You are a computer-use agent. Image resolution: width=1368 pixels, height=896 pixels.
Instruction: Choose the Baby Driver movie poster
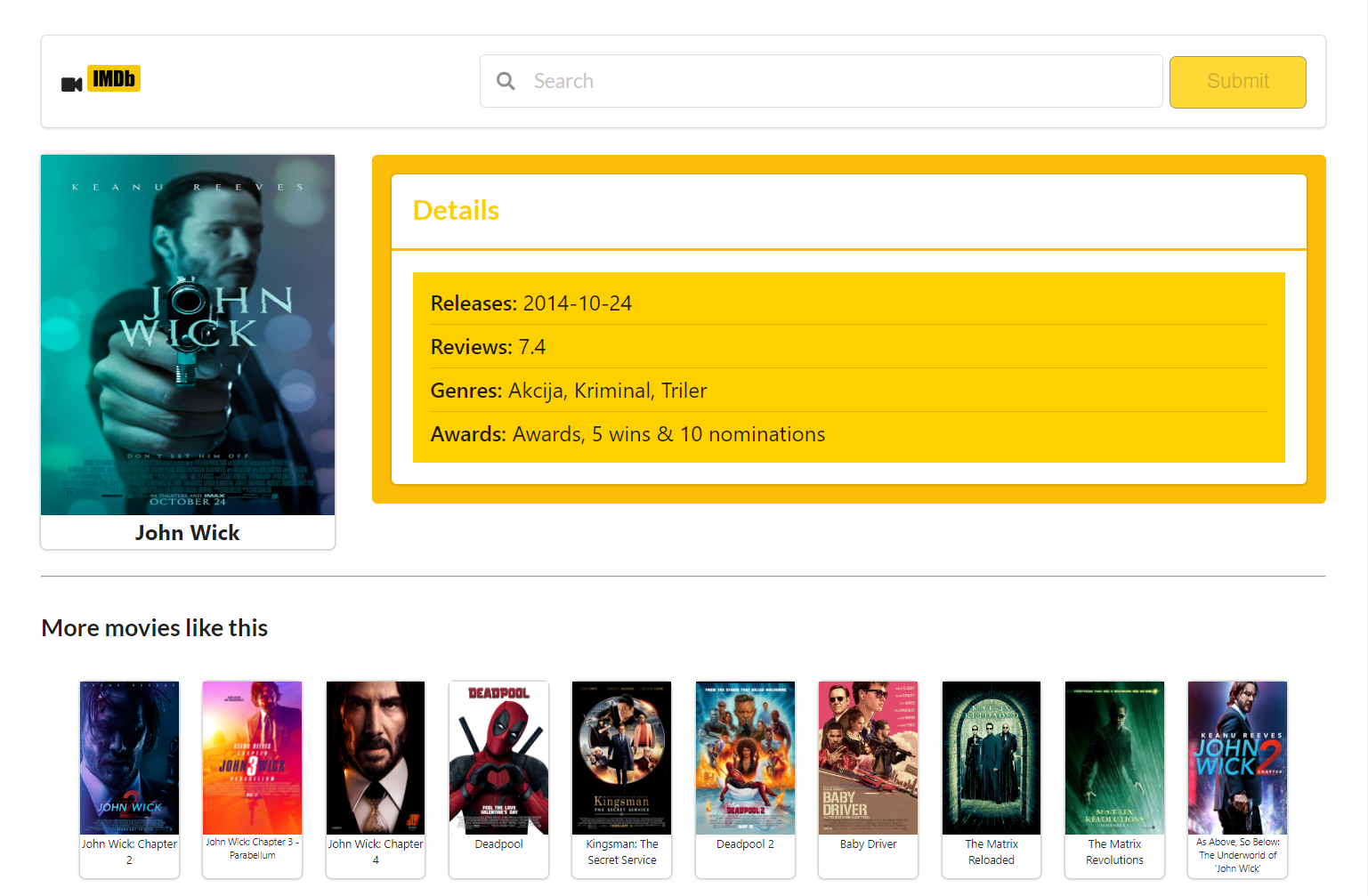click(x=868, y=758)
